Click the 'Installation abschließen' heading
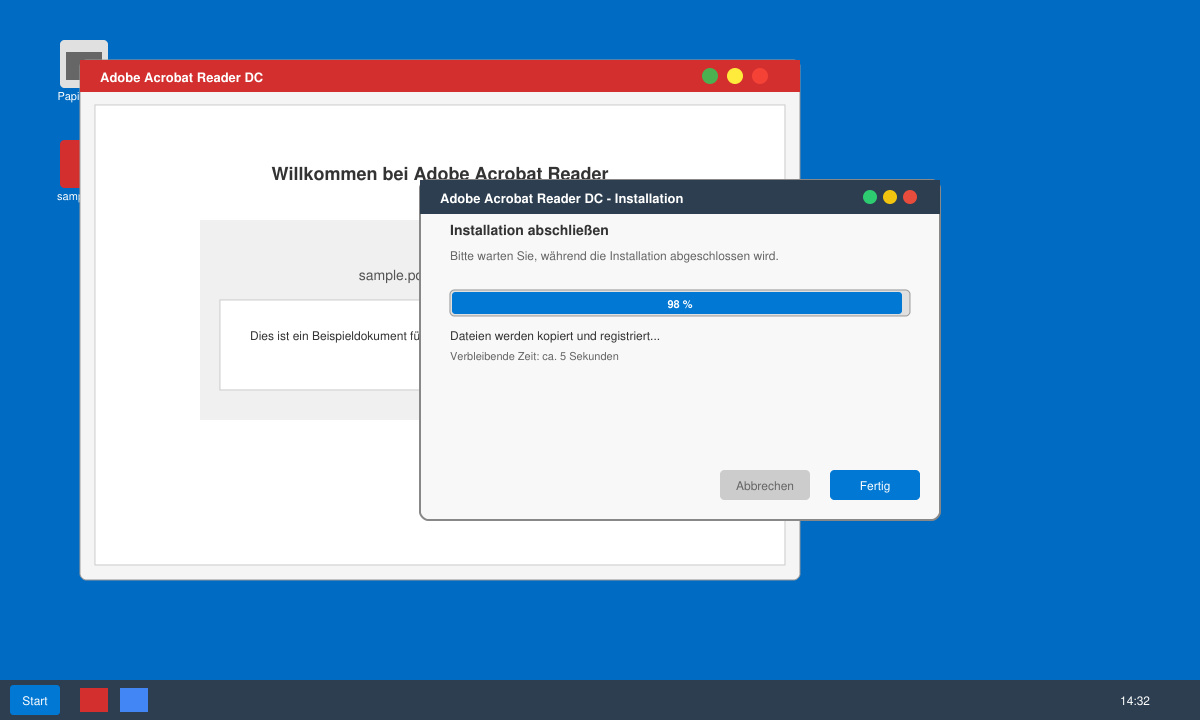 pos(529,230)
